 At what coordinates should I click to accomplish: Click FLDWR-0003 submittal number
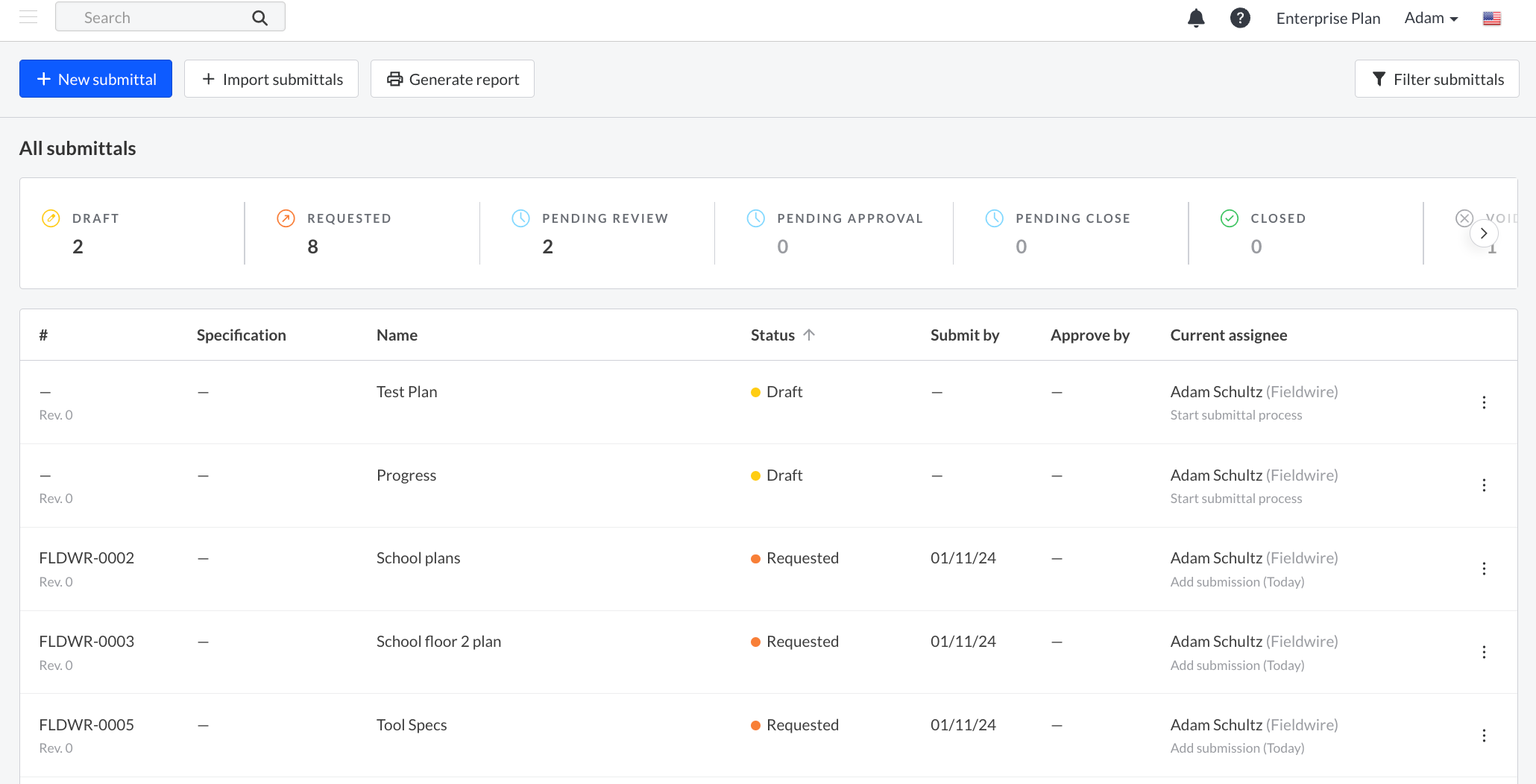pyautogui.click(x=86, y=642)
